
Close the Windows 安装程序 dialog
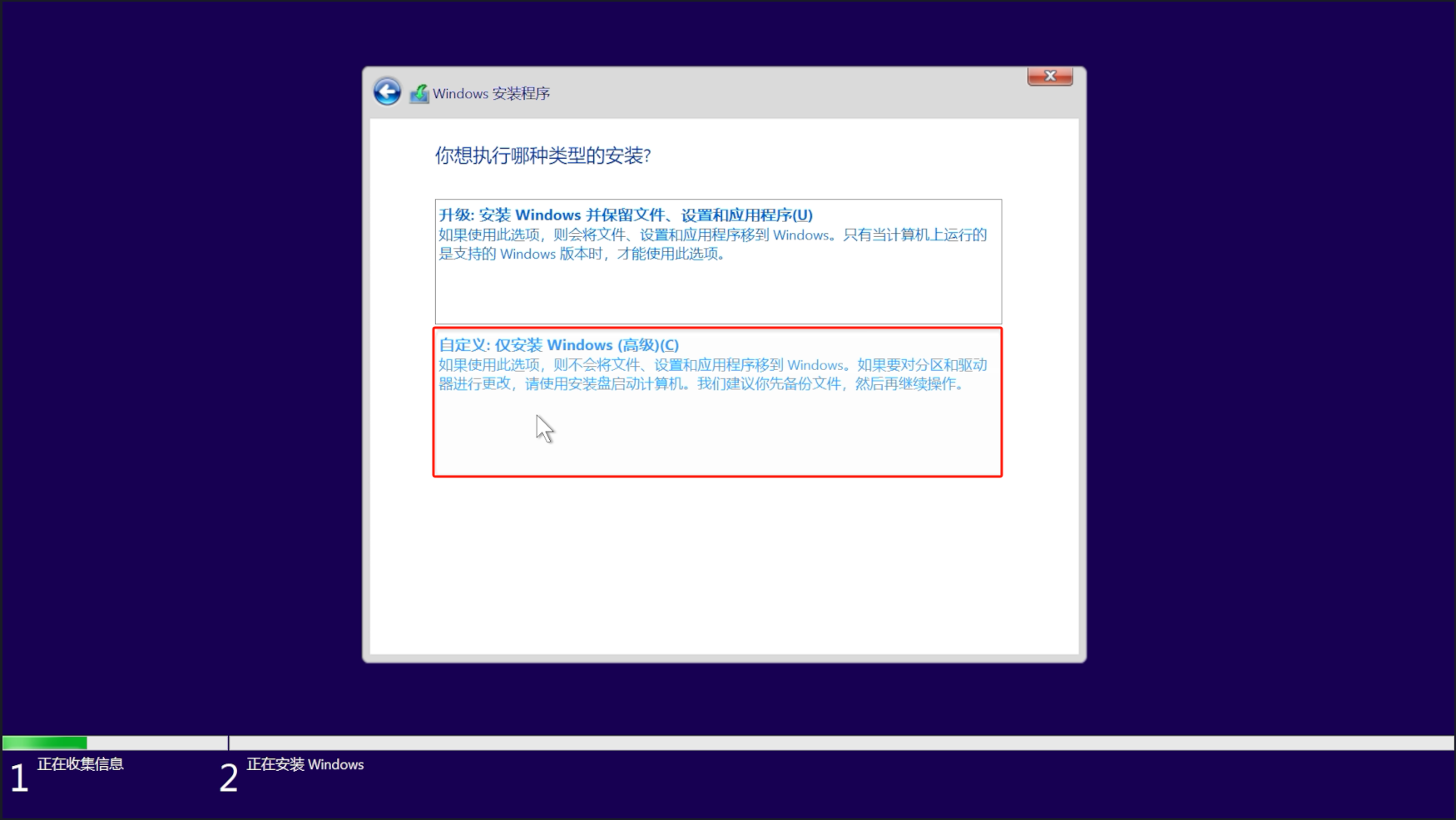click(1050, 76)
